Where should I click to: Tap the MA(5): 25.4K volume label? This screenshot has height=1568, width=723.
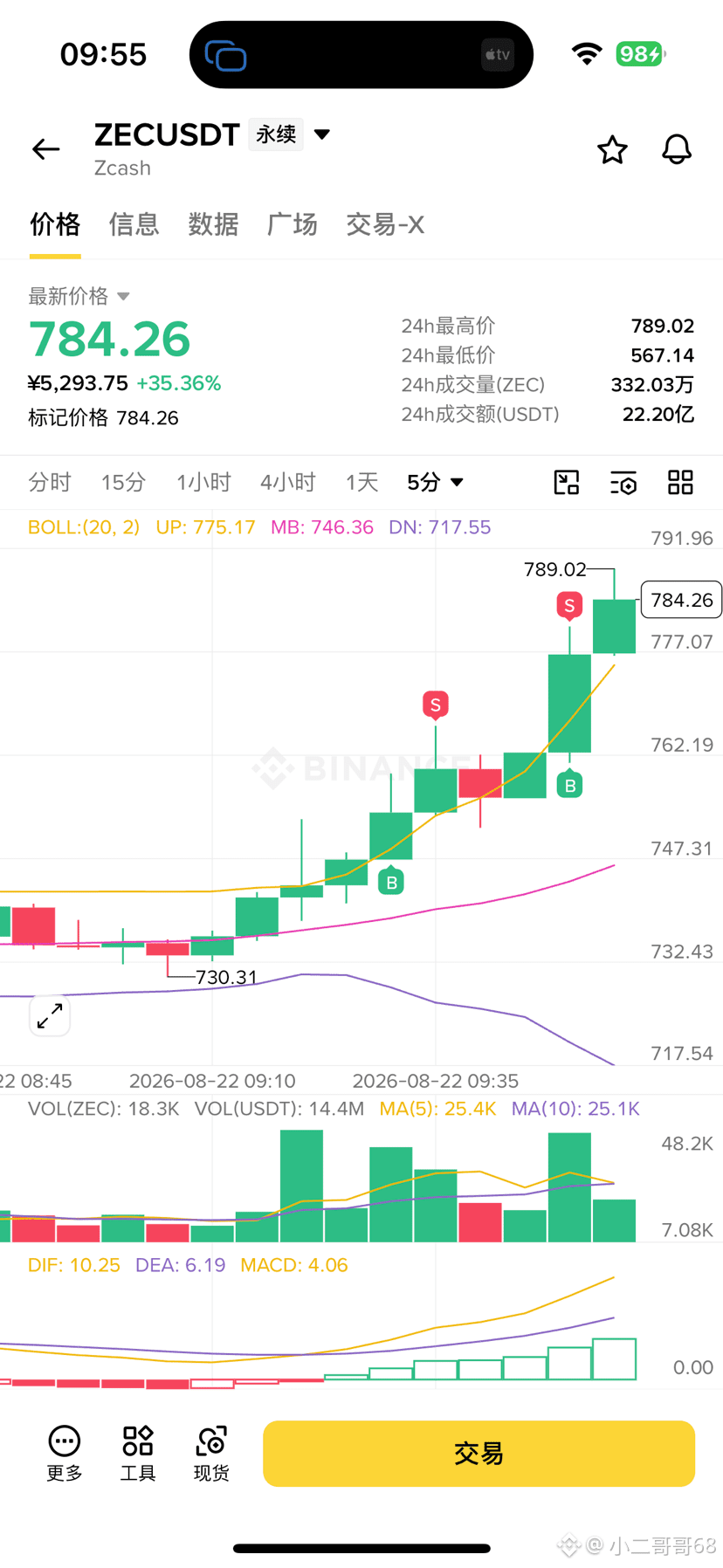click(437, 1109)
